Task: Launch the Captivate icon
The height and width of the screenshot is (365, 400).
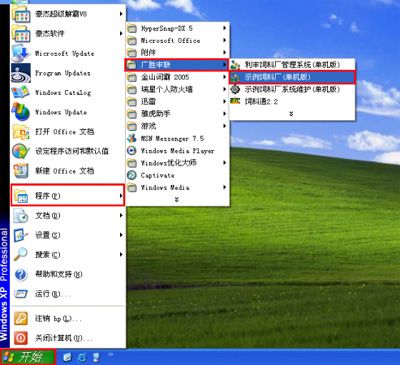Action: [x=132, y=175]
